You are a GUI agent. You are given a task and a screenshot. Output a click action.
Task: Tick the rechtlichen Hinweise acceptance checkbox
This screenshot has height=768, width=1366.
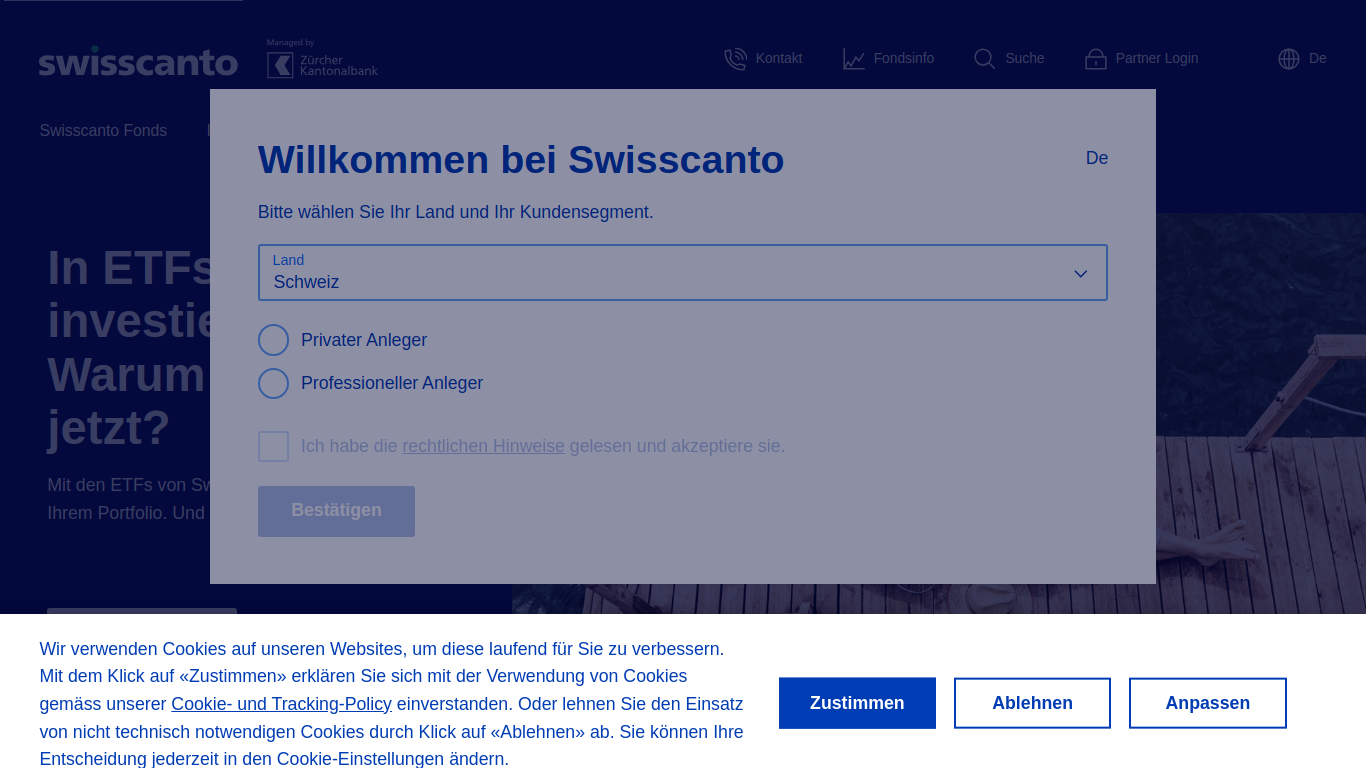coord(273,446)
